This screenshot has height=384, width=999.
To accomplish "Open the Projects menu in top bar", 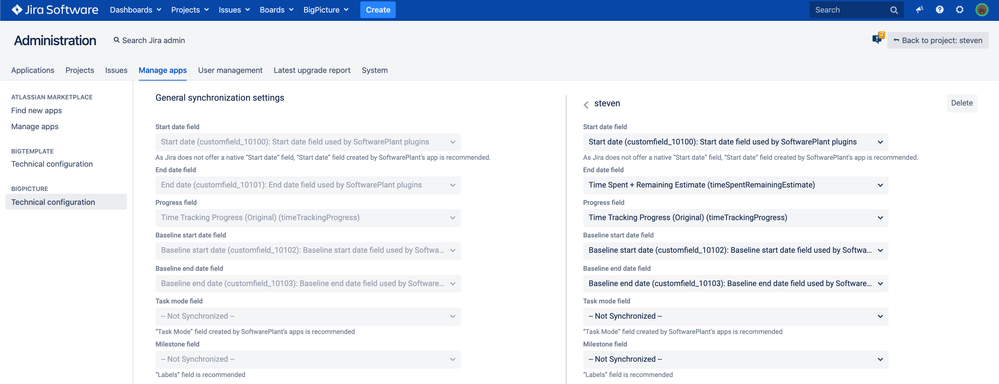I will tap(190, 10).
